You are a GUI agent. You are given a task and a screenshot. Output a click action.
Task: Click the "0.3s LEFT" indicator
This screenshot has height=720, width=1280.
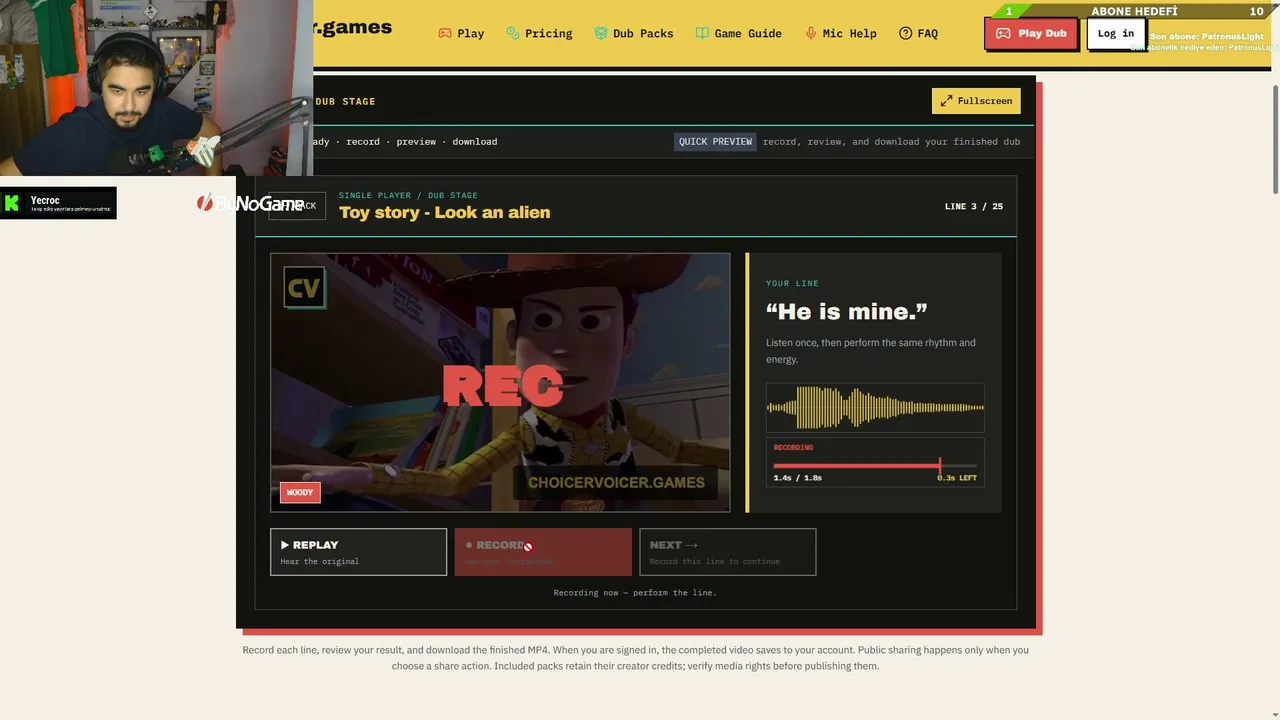[x=957, y=478]
